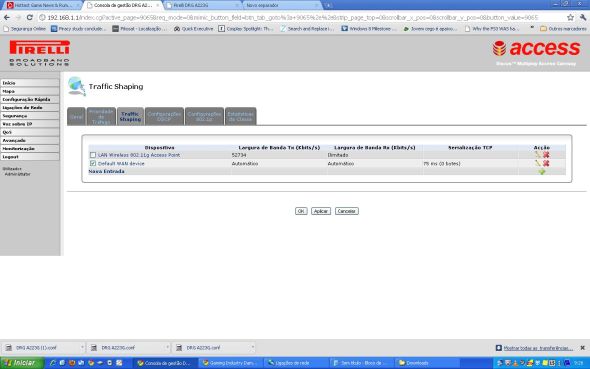Switch to the Geral tab

76,117
